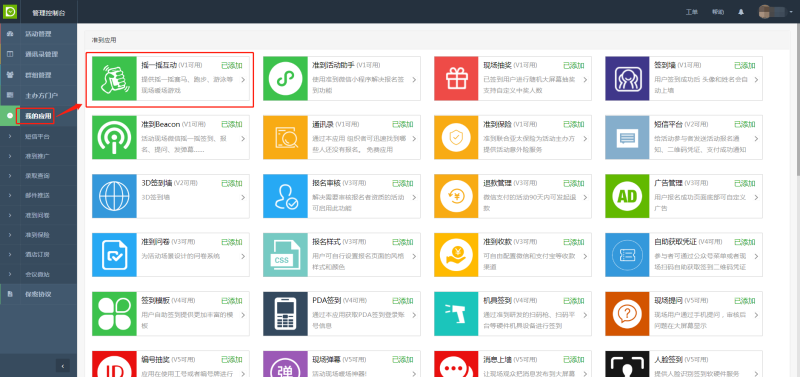Viewport: 800px width, 377px height.
Task: Open the 签到模板 four-leaf icon
Action: [x=114, y=314]
